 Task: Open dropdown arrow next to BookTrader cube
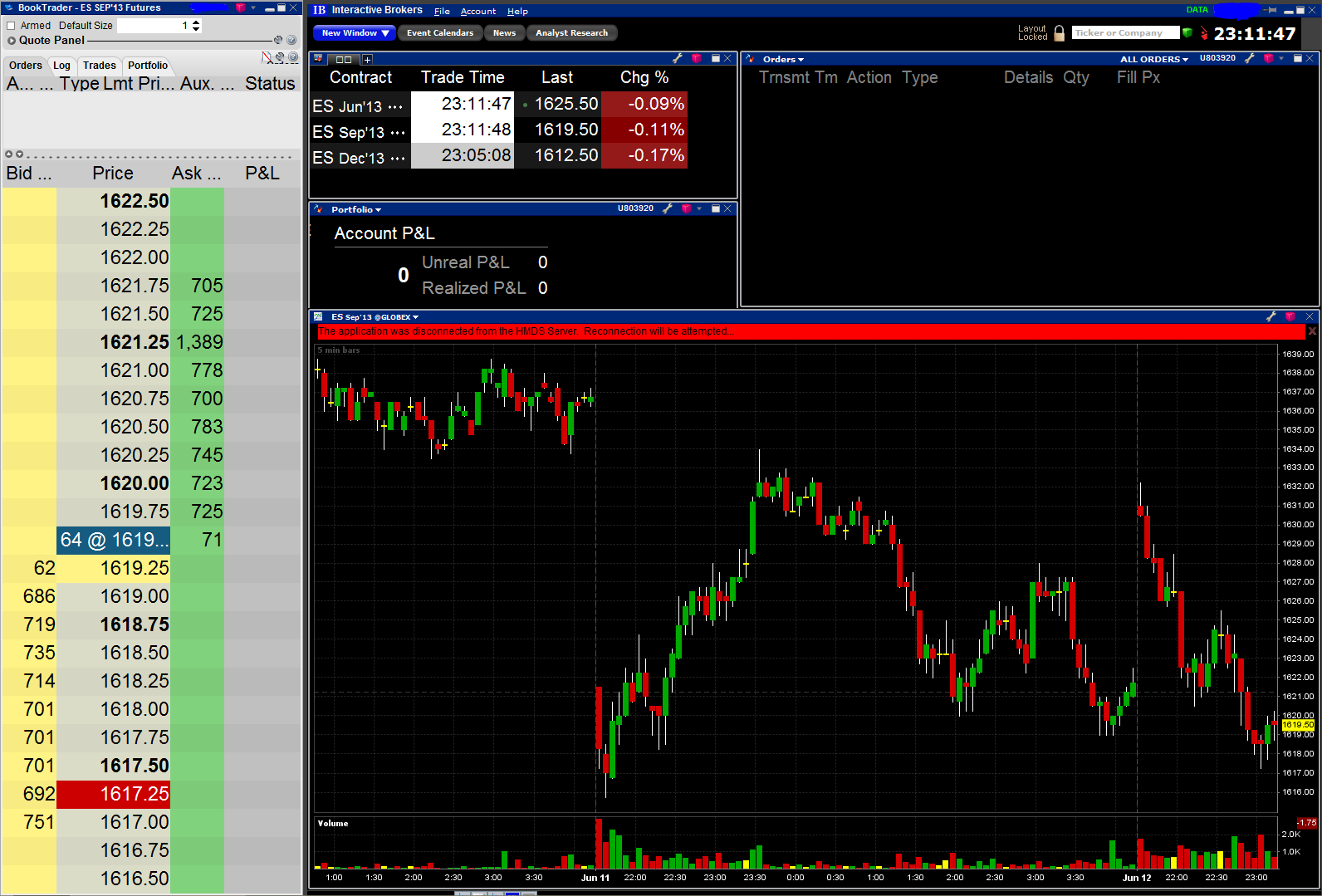click(x=253, y=7)
